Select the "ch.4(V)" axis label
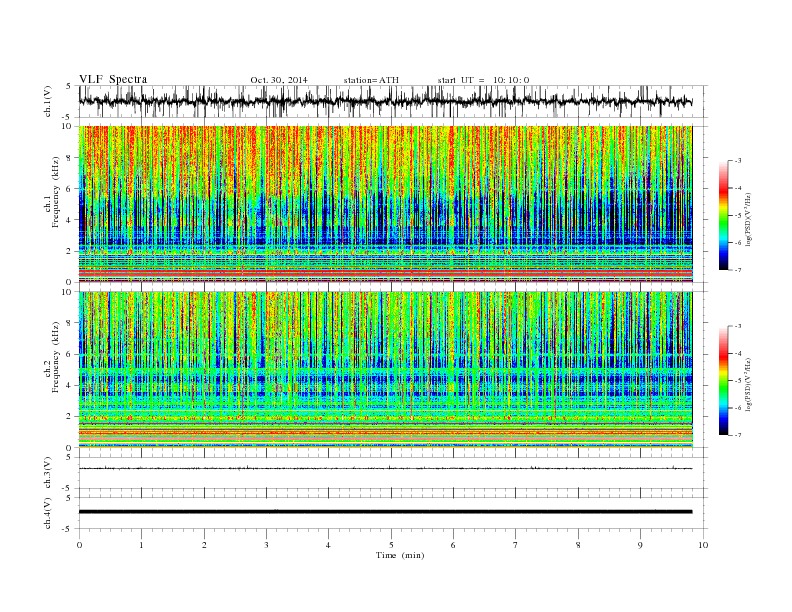 [x=47, y=513]
